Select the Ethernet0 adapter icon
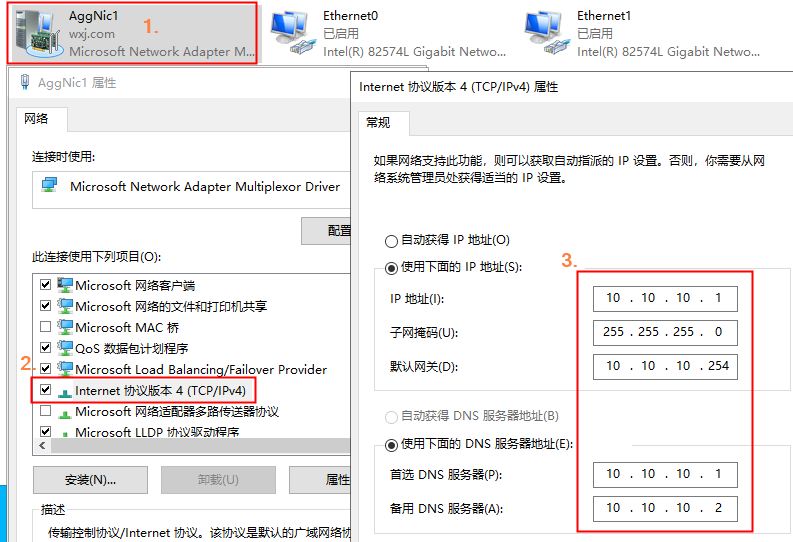 [x=293, y=33]
